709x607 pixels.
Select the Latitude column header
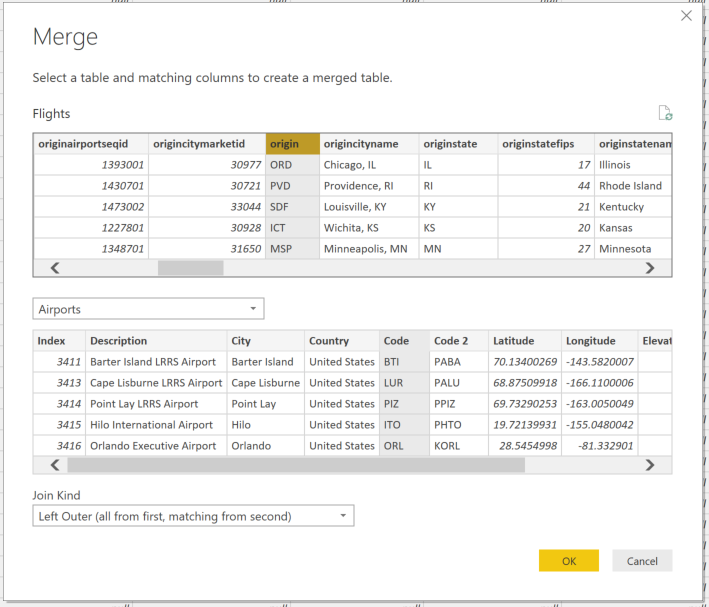tap(522, 341)
